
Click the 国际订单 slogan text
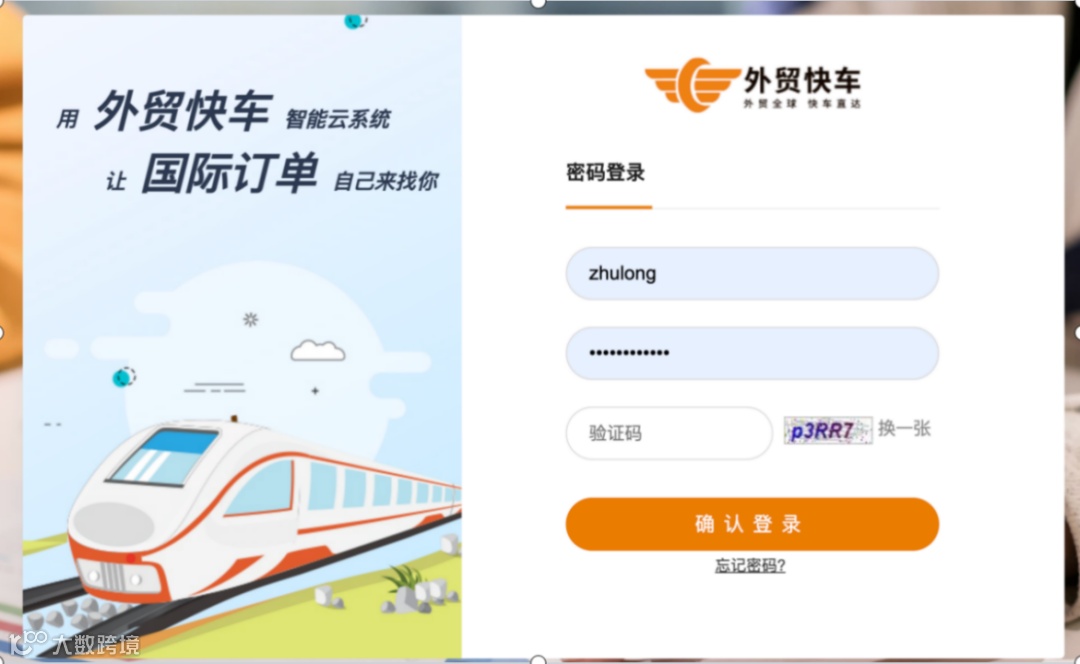230,173
